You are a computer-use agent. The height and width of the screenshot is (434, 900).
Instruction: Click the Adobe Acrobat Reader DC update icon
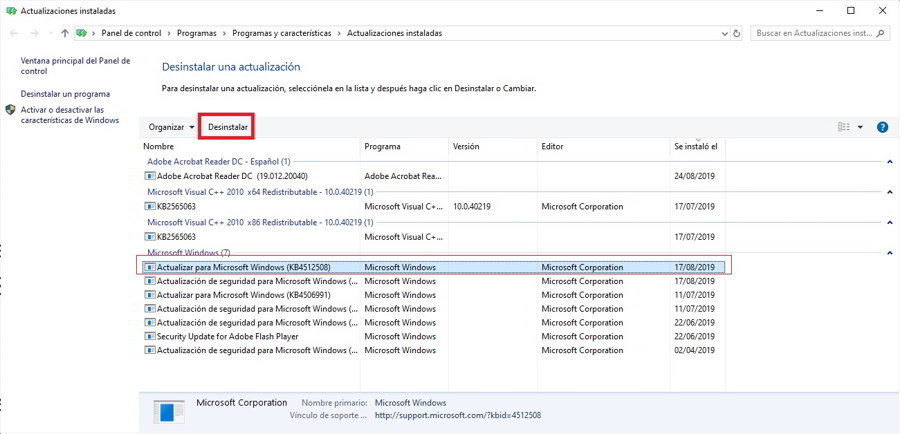(x=150, y=176)
